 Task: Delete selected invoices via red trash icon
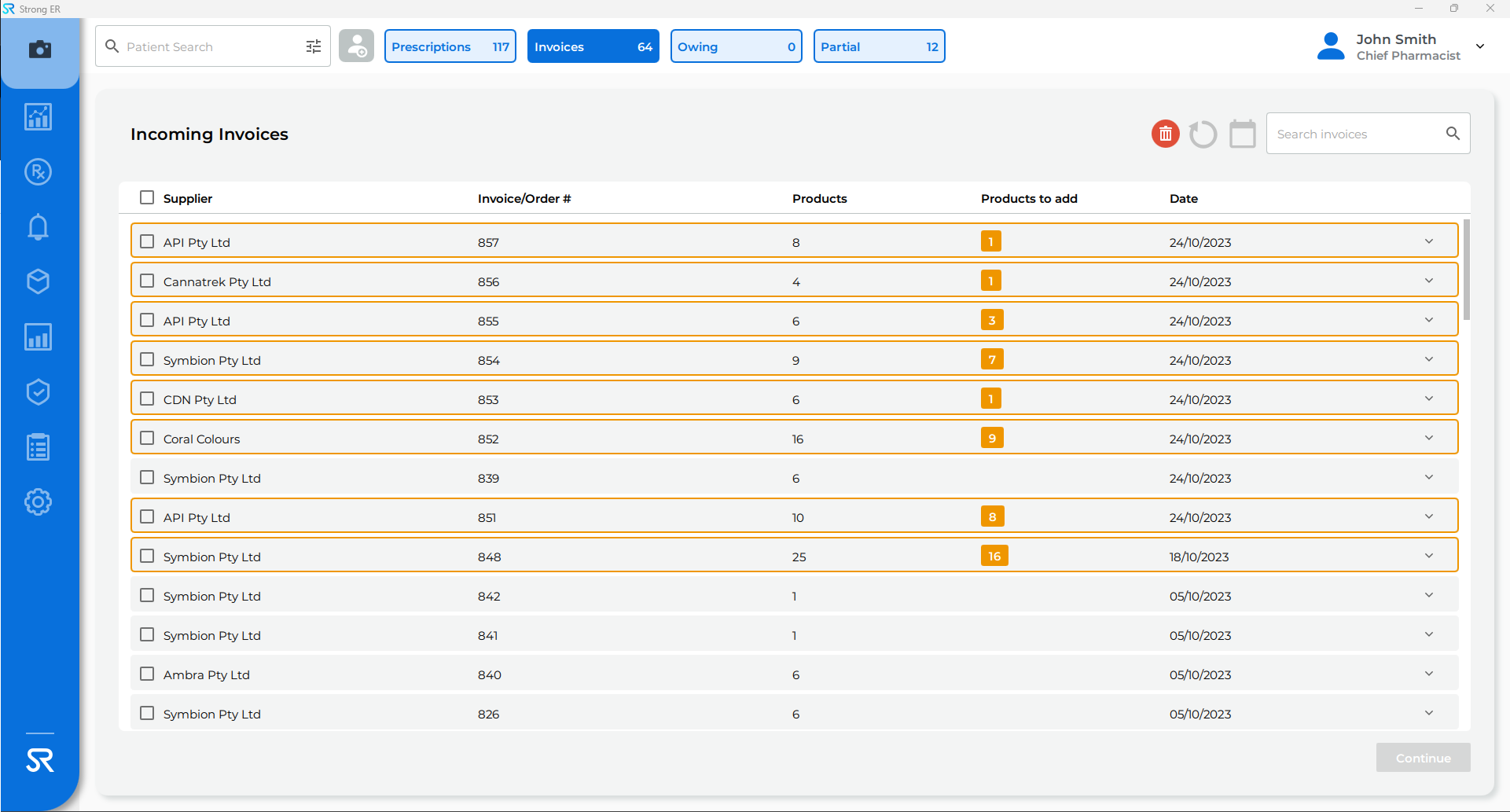pyautogui.click(x=1165, y=134)
